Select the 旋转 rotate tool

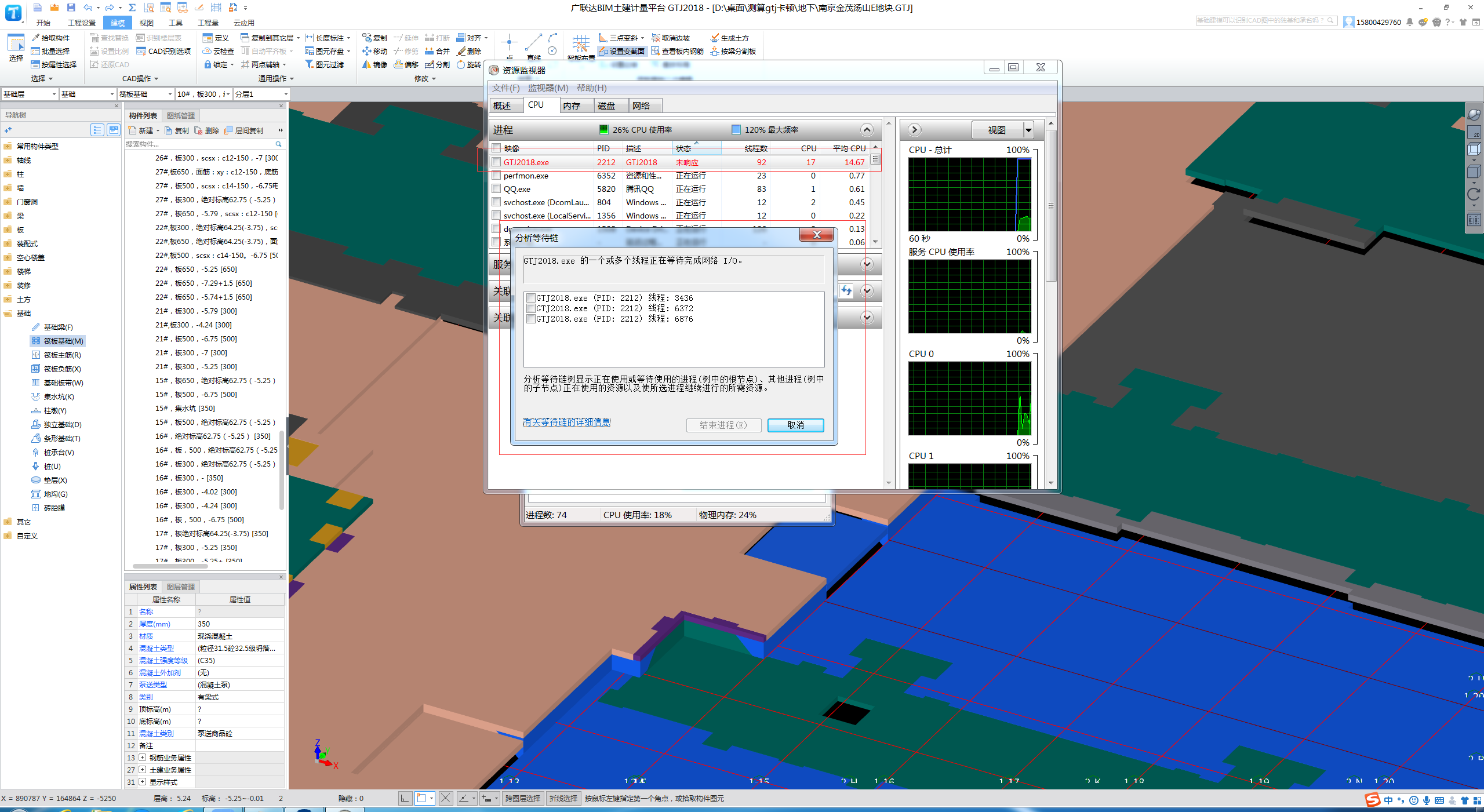click(468, 64)
